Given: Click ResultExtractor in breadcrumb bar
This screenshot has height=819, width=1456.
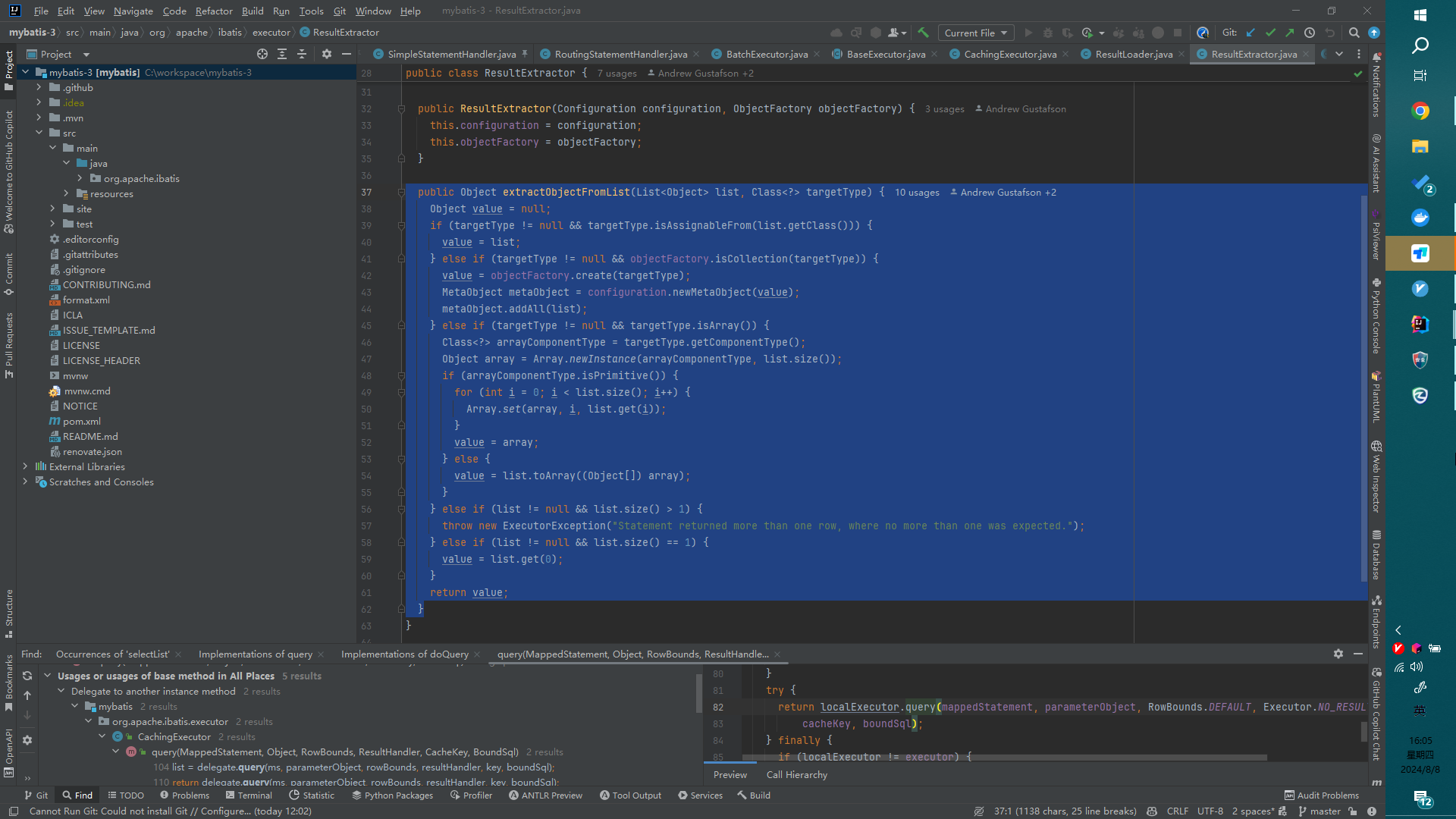Looking at the screenshot, I should (x=339, y=33).
